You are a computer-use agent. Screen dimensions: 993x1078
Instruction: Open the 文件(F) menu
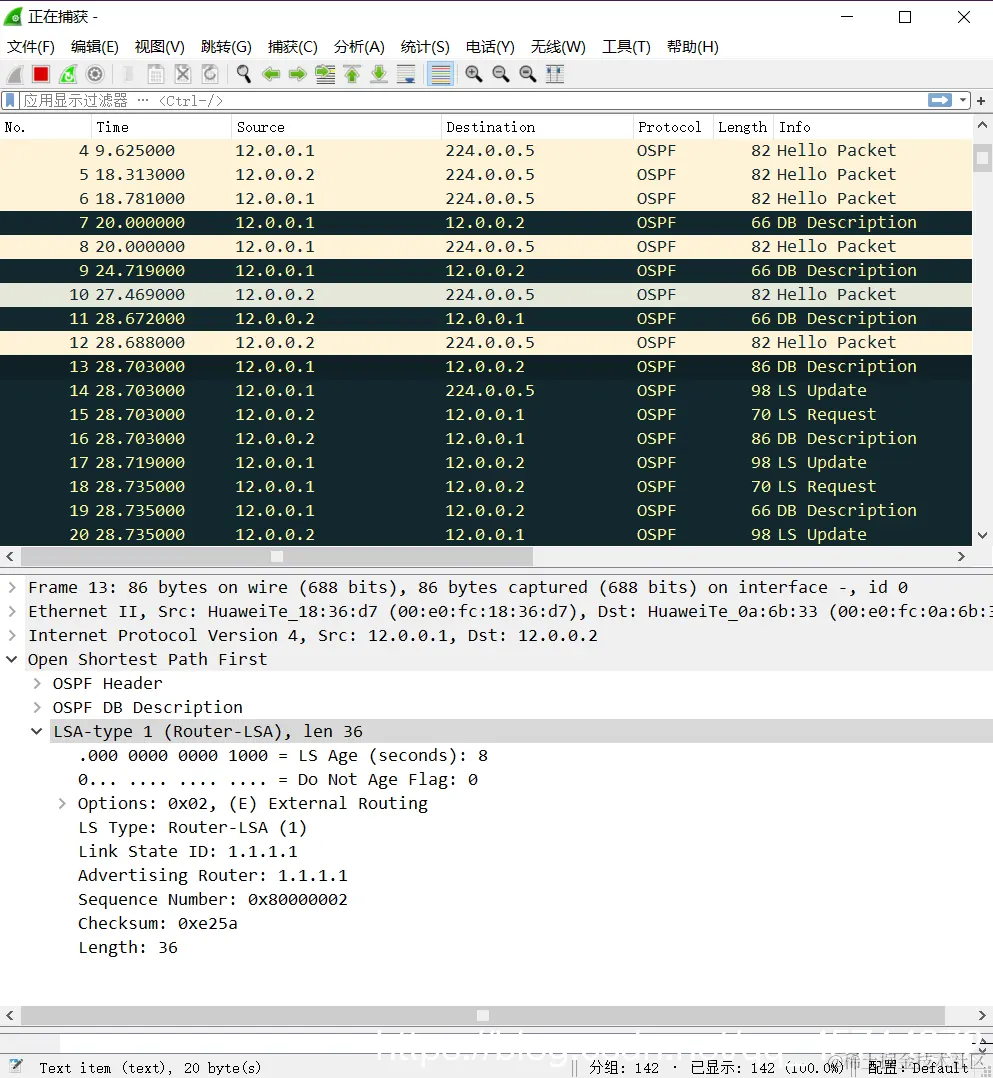[31, 47]
